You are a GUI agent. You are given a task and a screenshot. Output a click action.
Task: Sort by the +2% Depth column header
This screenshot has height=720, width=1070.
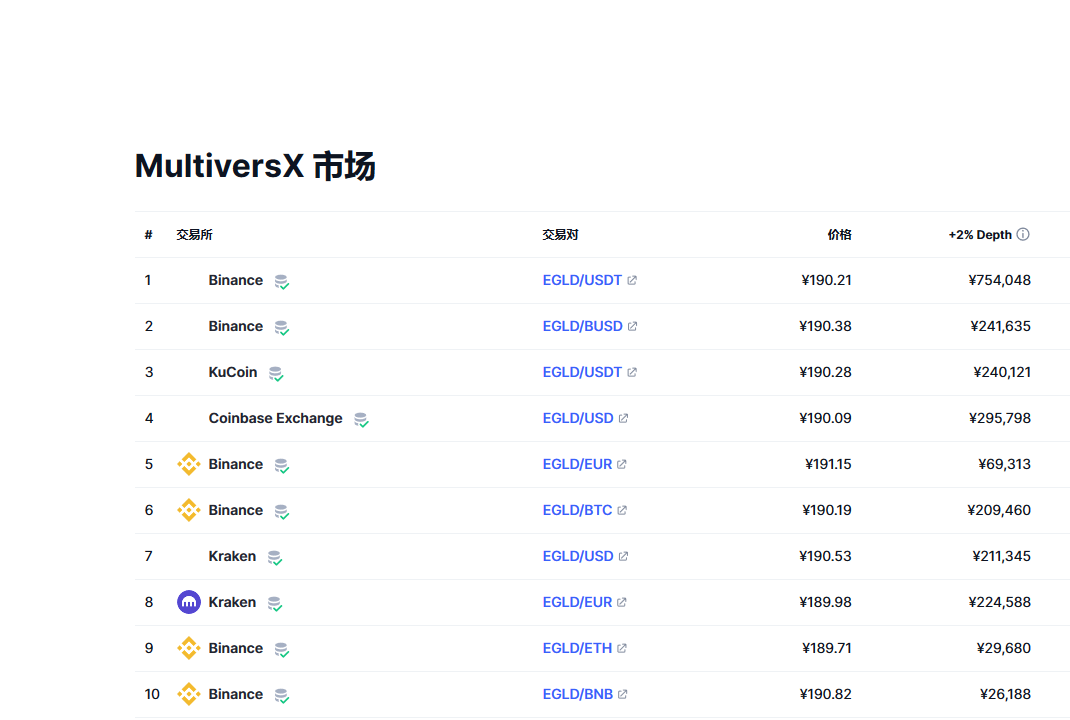pyautogui.click(x=980, y=235)
